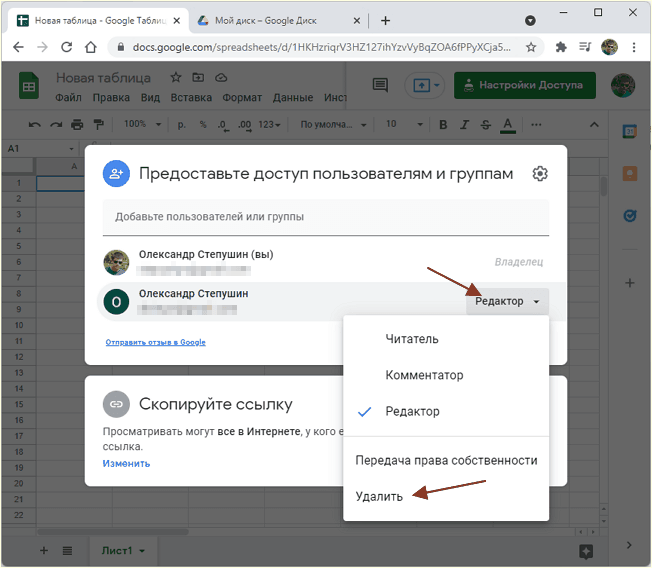Choose the checked Редактор role
The width and height of the screenshot is (652, 568).
pos(446,411)
